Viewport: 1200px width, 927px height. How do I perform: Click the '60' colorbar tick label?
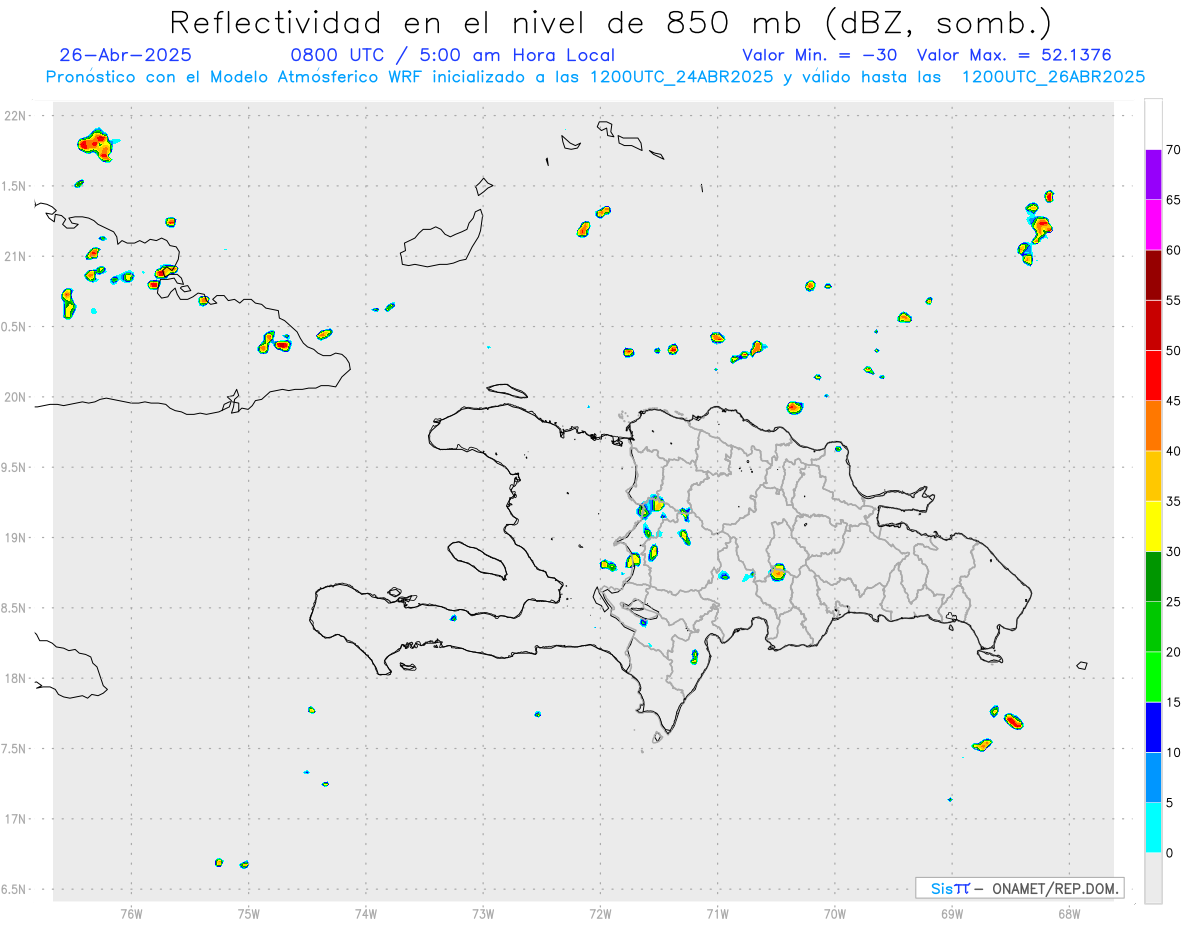[1174, 250]
